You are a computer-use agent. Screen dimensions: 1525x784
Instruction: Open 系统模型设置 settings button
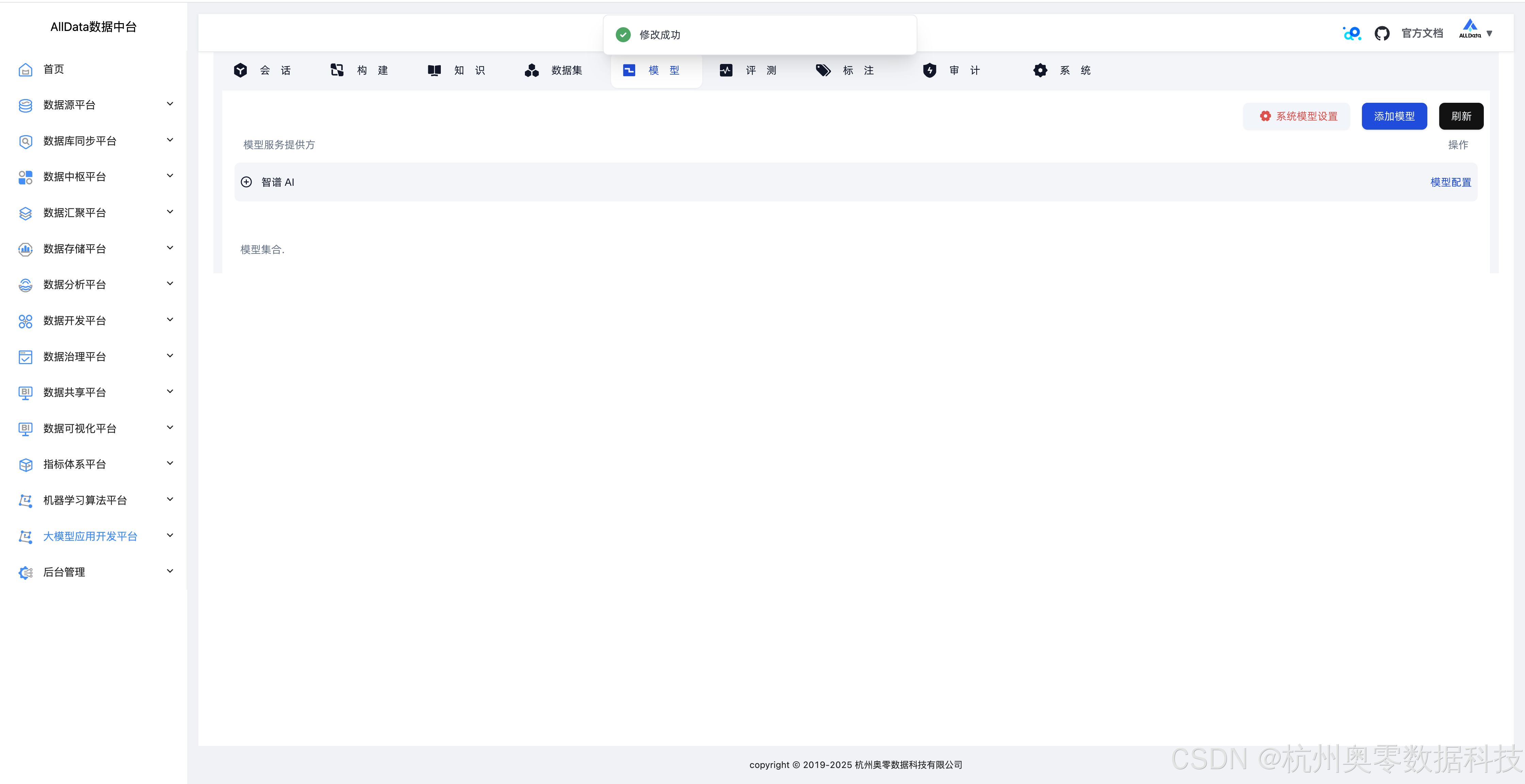1297,116
